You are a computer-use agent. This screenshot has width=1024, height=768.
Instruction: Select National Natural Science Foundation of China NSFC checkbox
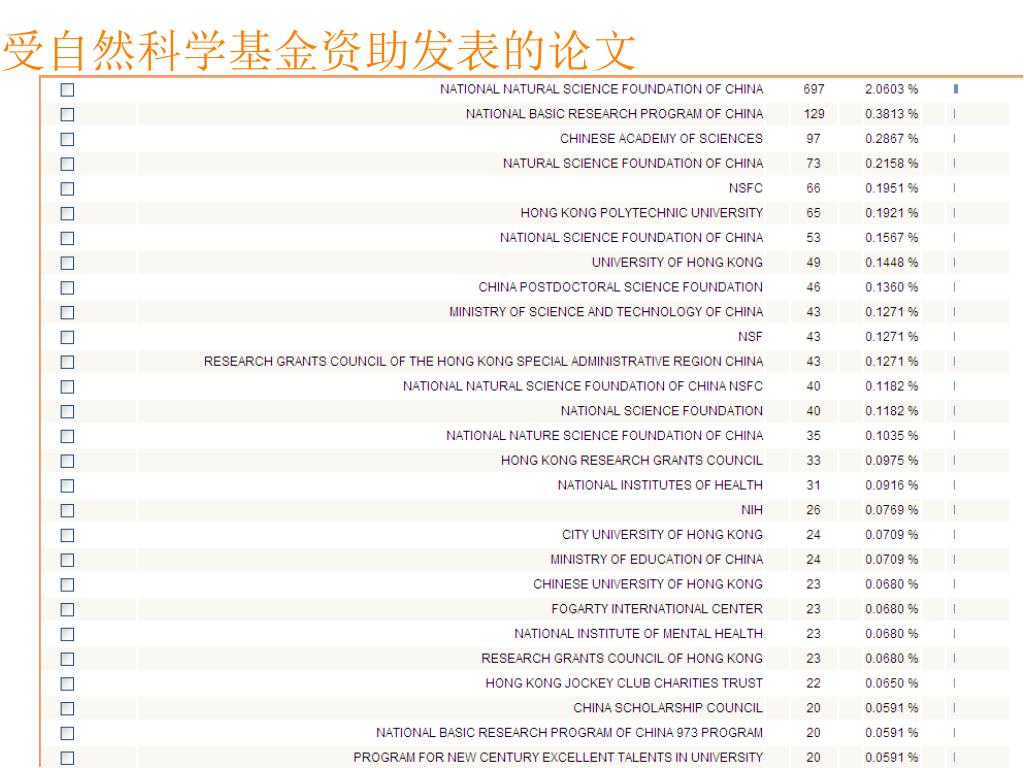pyautogui.click(x=67, y=387)
